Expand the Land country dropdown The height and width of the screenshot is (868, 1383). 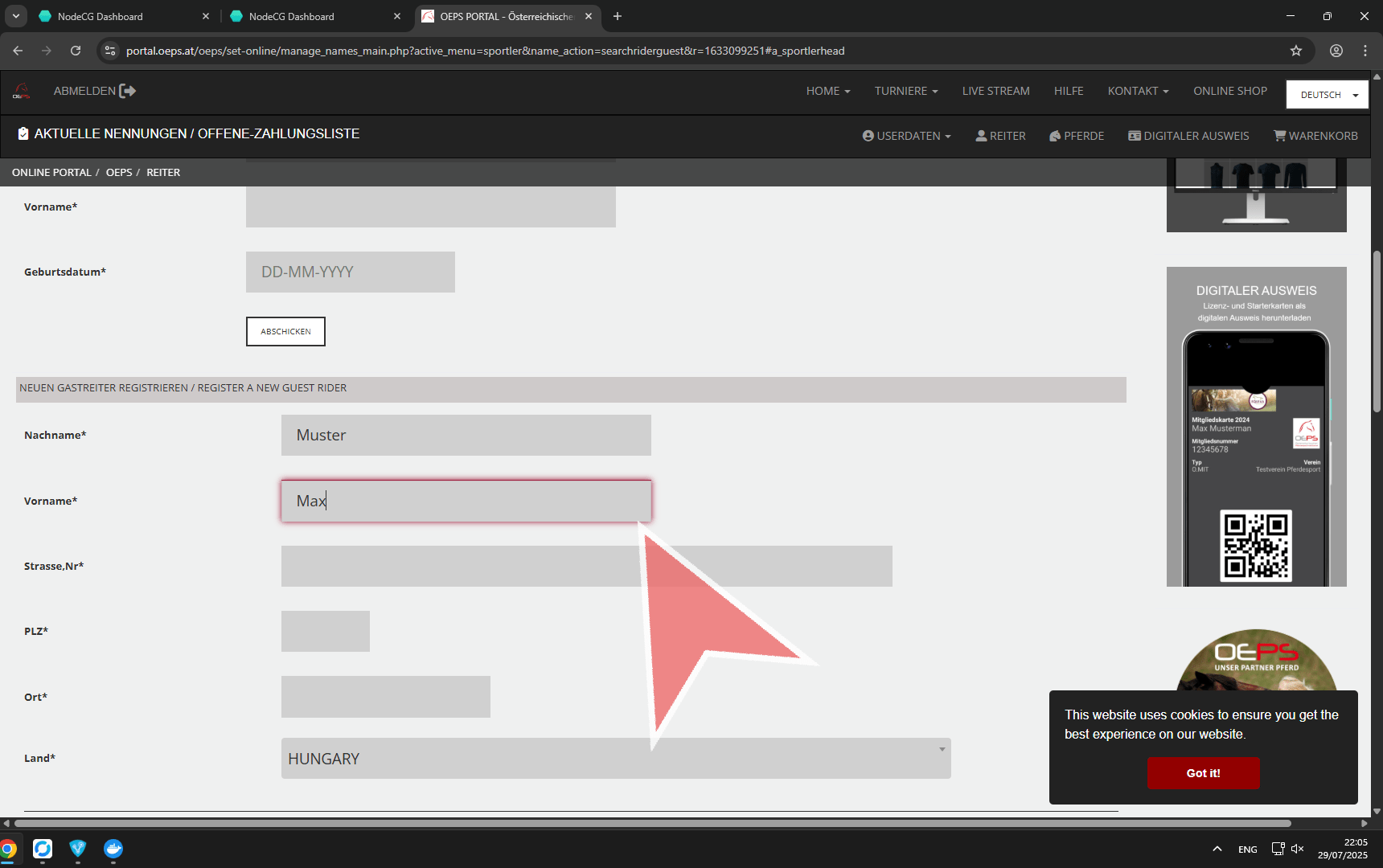(615, 759)
